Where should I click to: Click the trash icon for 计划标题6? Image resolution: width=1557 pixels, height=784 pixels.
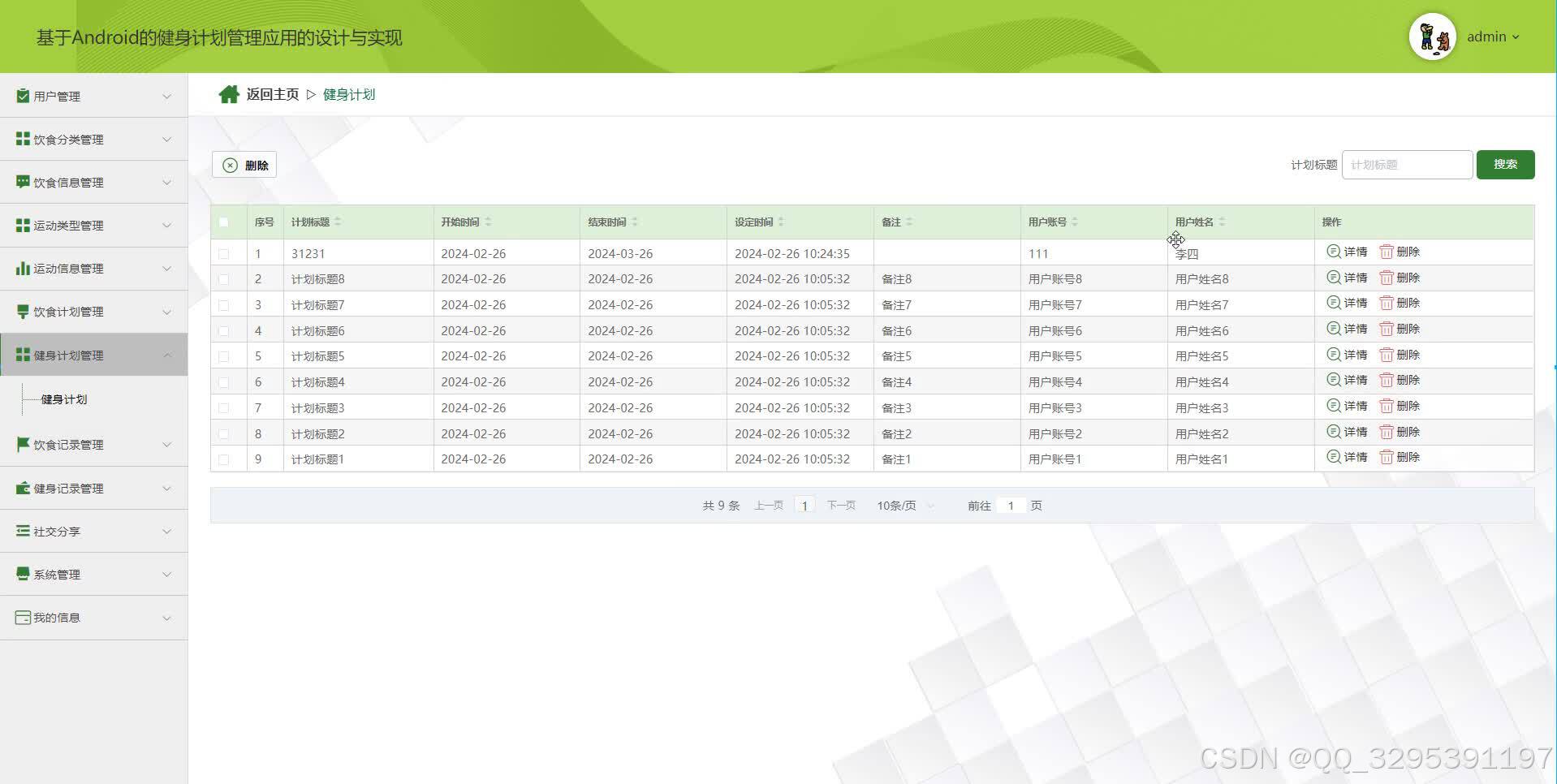(x=1387, y=329)
